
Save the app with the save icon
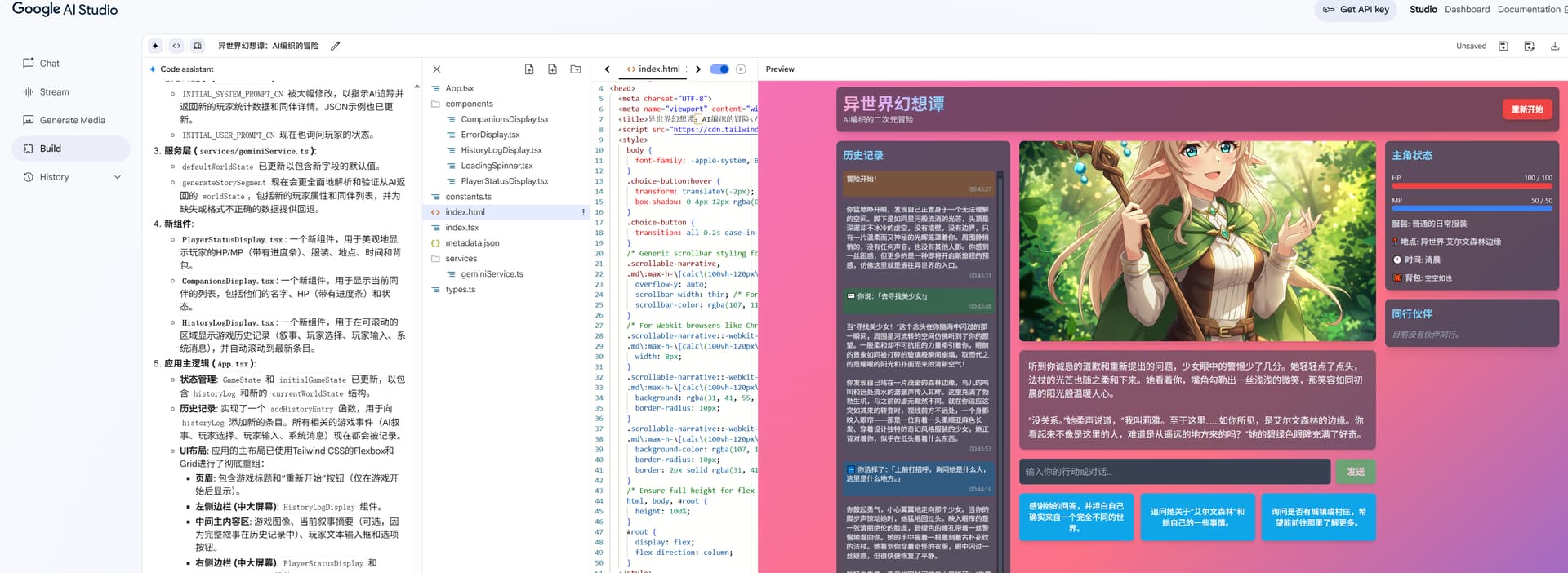(1503, 46)
